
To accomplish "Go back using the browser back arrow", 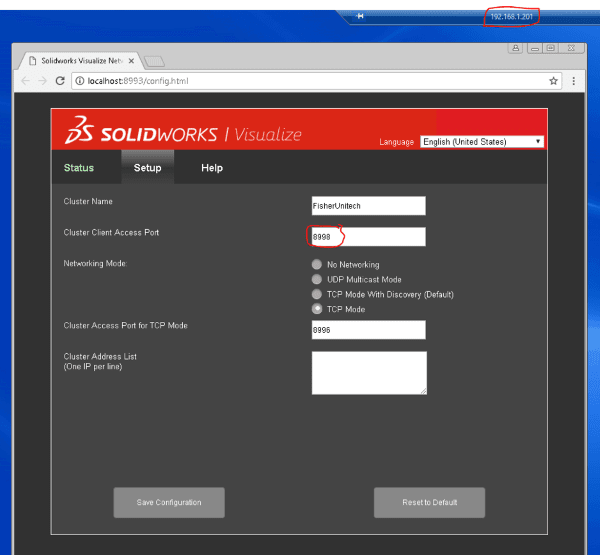I will 26,81.
